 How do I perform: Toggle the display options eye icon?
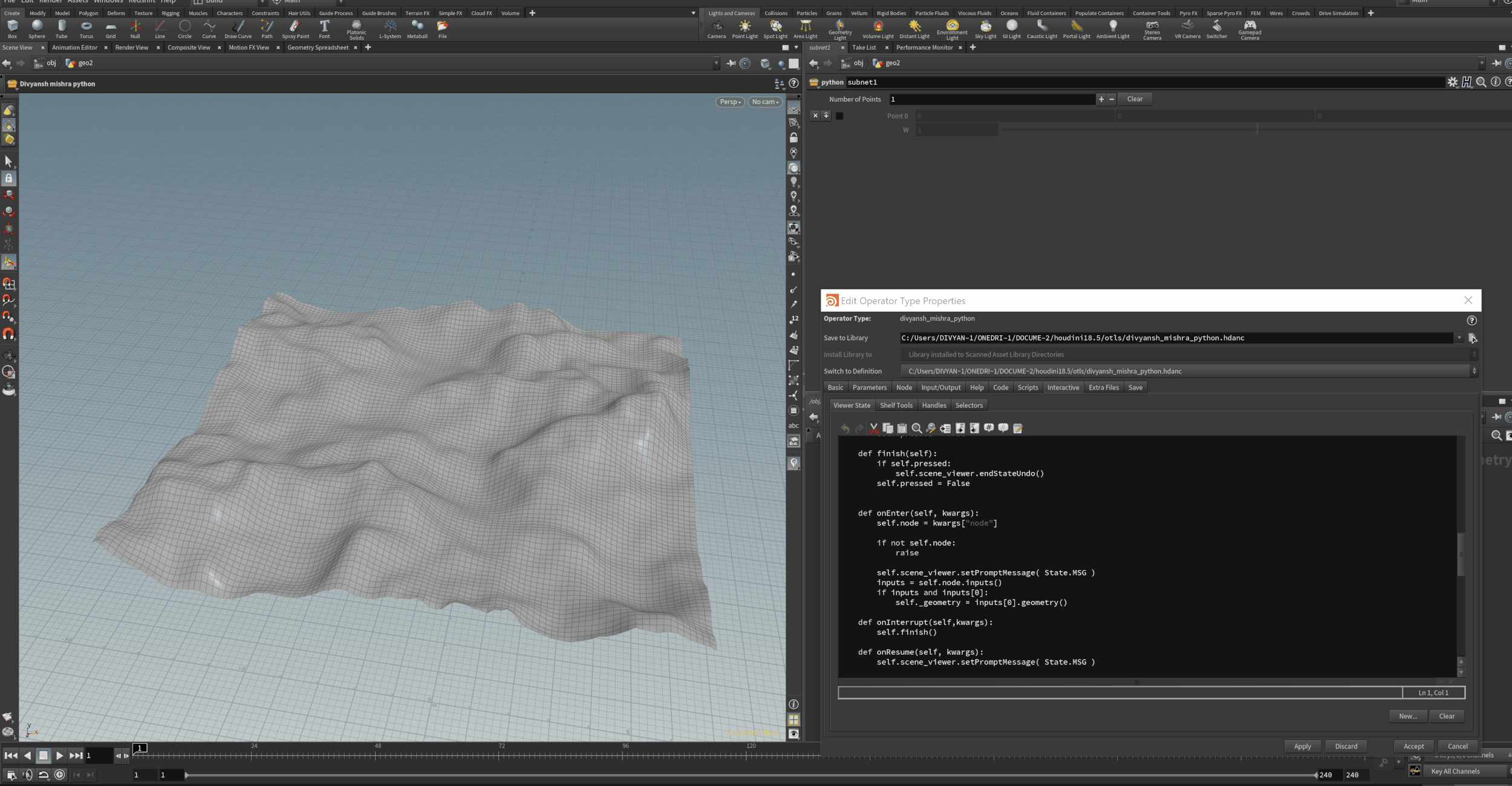[793, 734]
